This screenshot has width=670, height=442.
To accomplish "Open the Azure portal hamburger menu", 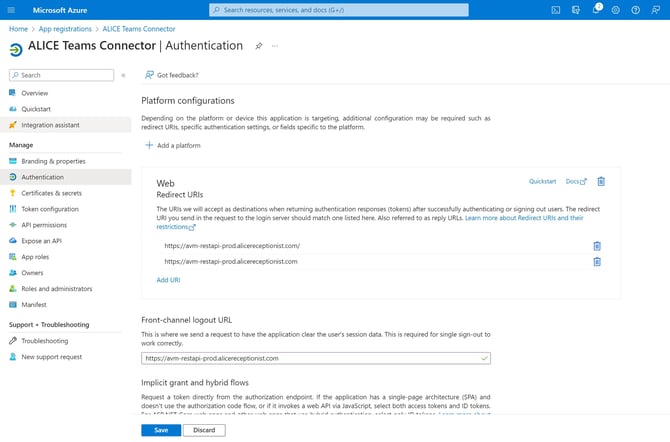I will coord(12,10).
